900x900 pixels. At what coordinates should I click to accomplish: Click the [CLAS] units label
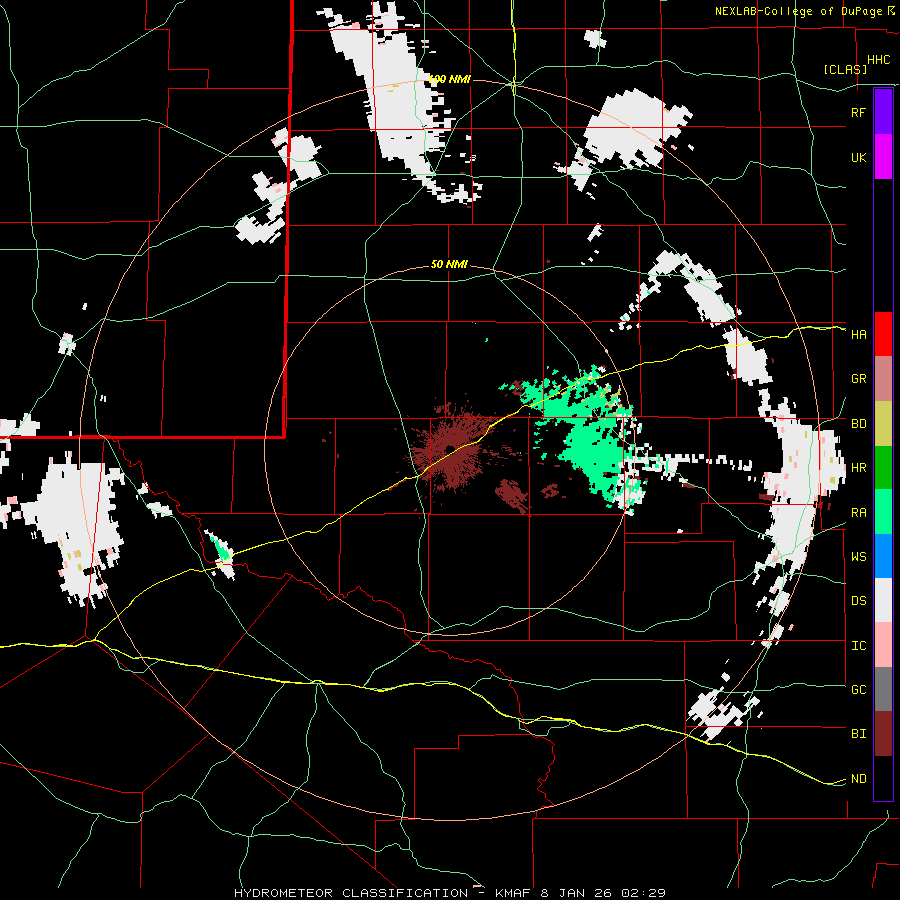click(x=845, y=69)
